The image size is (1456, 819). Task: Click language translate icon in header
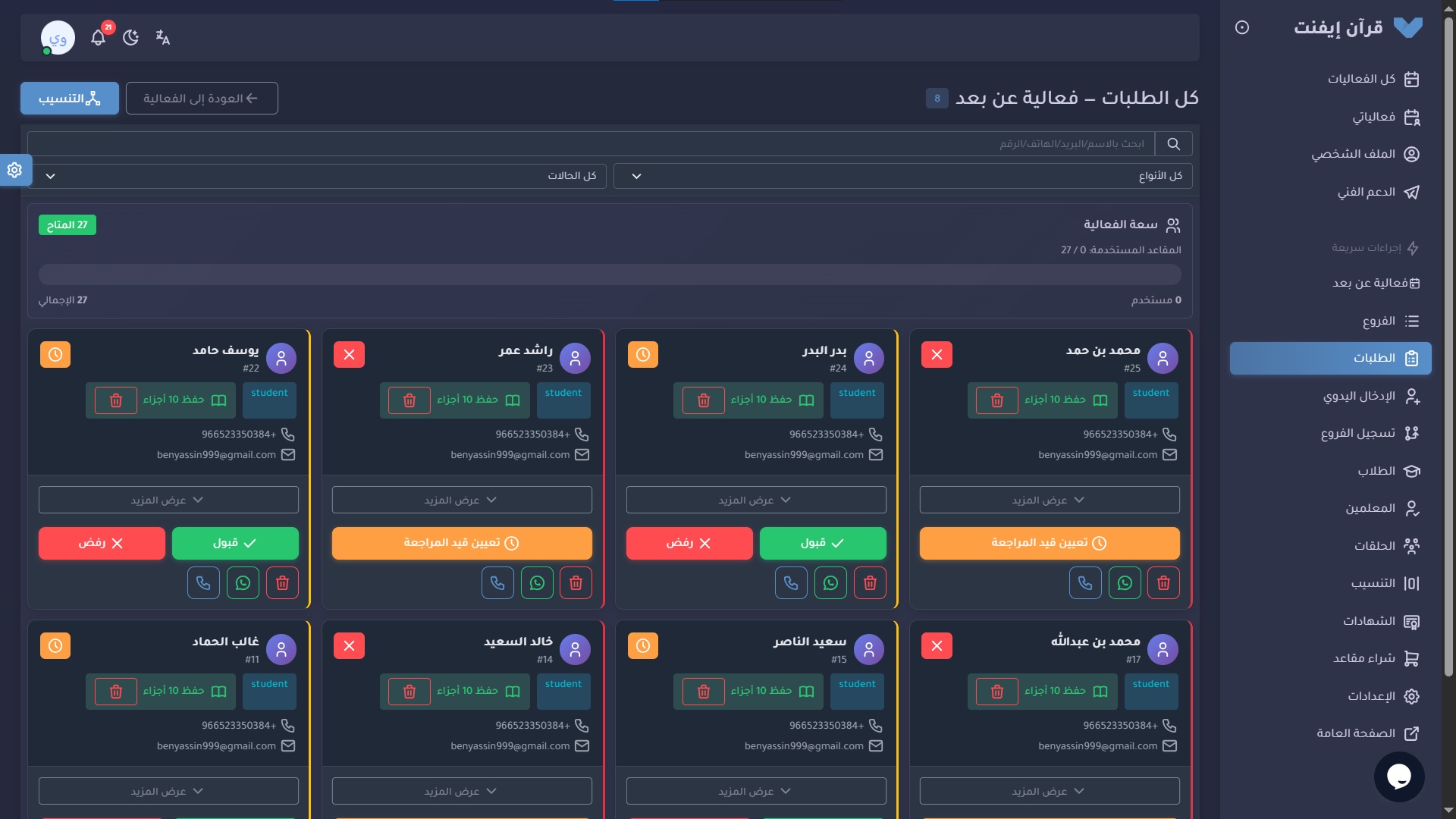162,37
